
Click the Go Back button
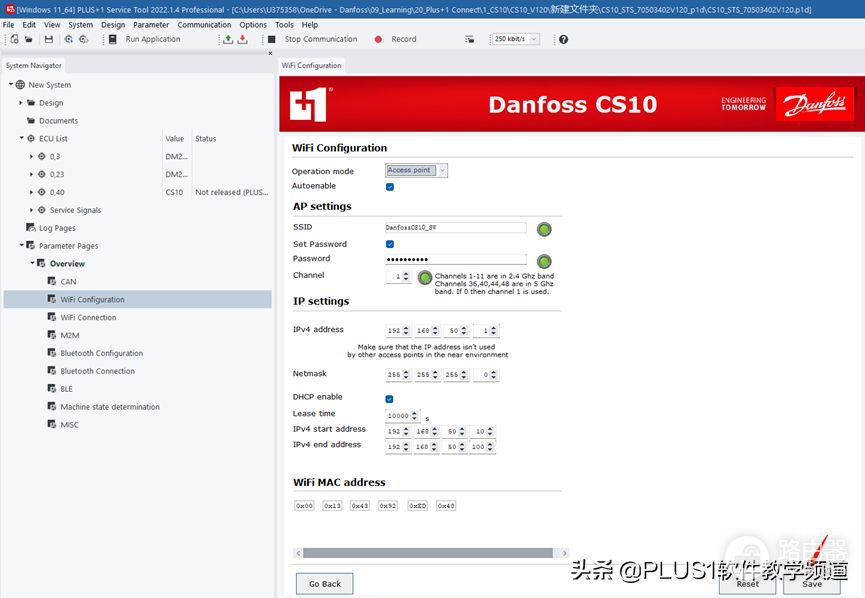point(324,583)
